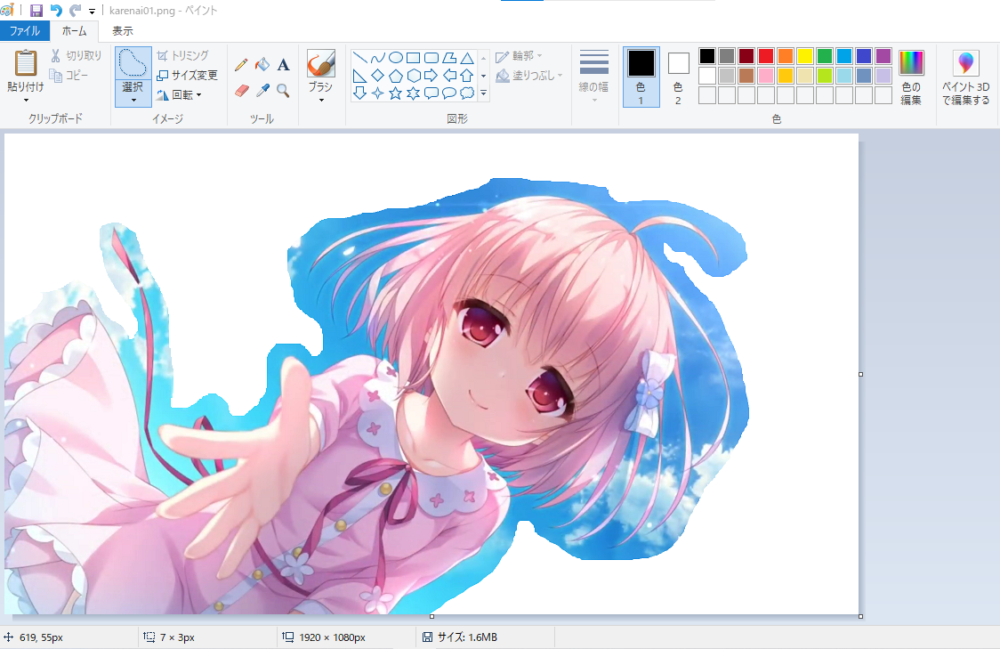Select the Color picker eyedropper tool

(262, 91)
